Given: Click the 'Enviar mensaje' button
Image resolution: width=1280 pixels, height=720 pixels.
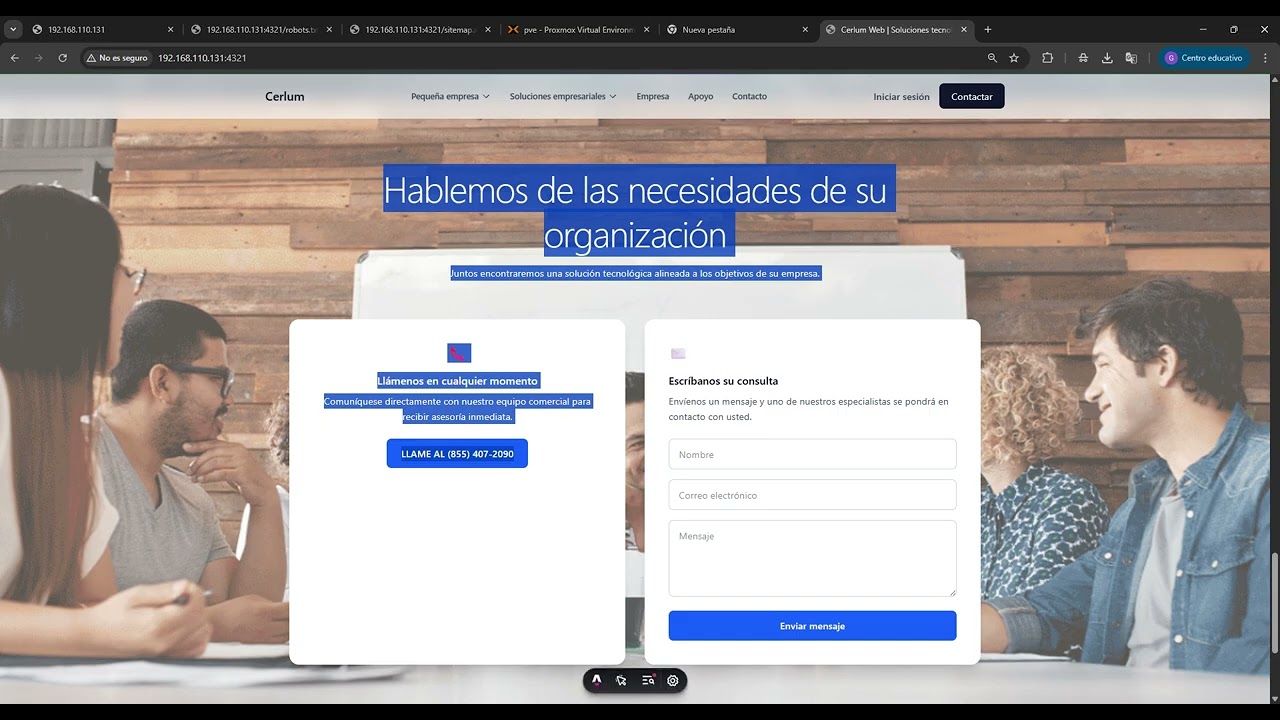Looking at the screenshot, I should click(812, 626).
